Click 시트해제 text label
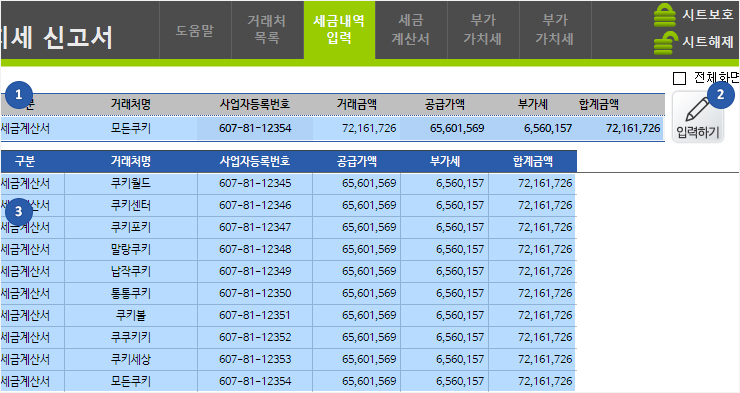 pyautogui.click(x=708, y=42)
